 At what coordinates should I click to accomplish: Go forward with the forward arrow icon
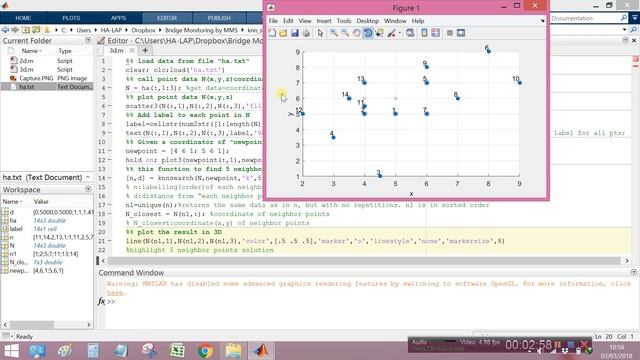pyautogui.click(x=15, y=30)
